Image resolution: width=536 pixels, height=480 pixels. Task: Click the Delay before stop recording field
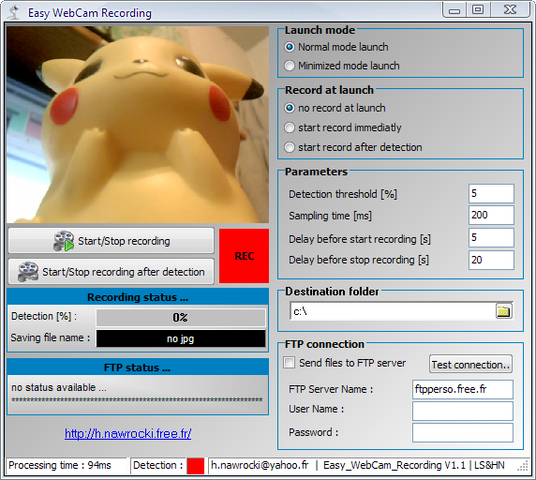pos(491,260)
